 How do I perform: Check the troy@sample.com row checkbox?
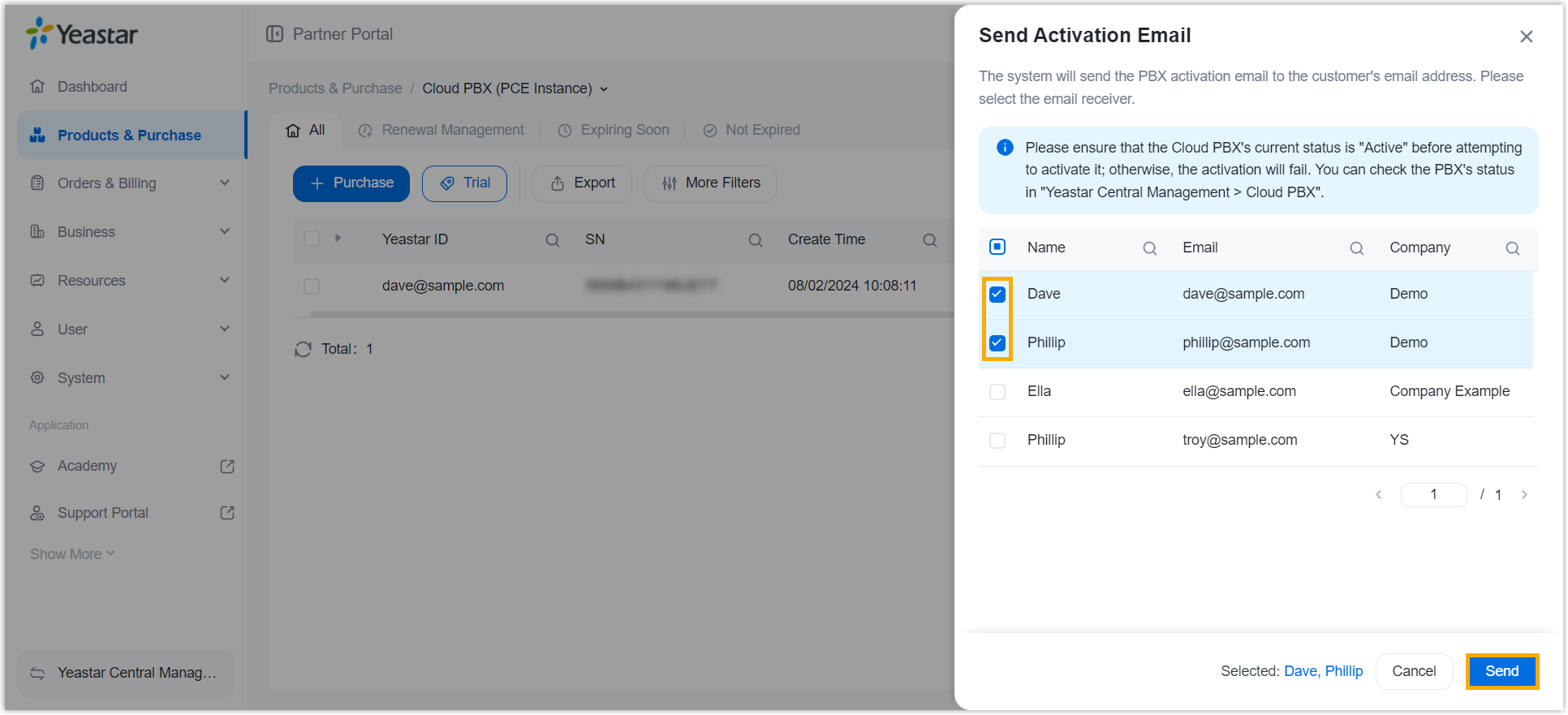[997, 441]
